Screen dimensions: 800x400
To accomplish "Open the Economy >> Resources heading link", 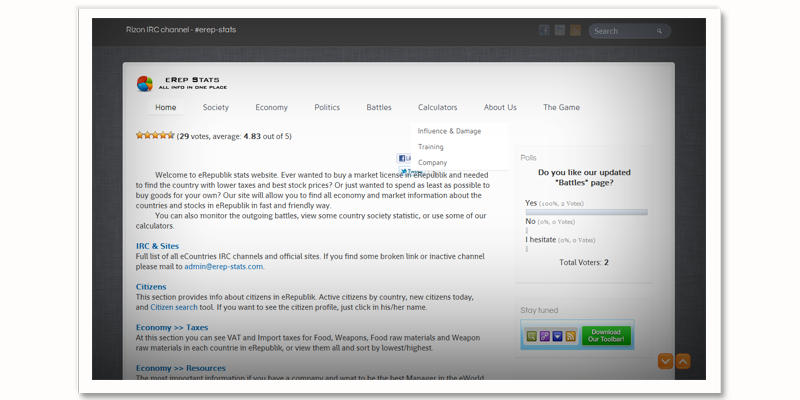I will point(181,368).
